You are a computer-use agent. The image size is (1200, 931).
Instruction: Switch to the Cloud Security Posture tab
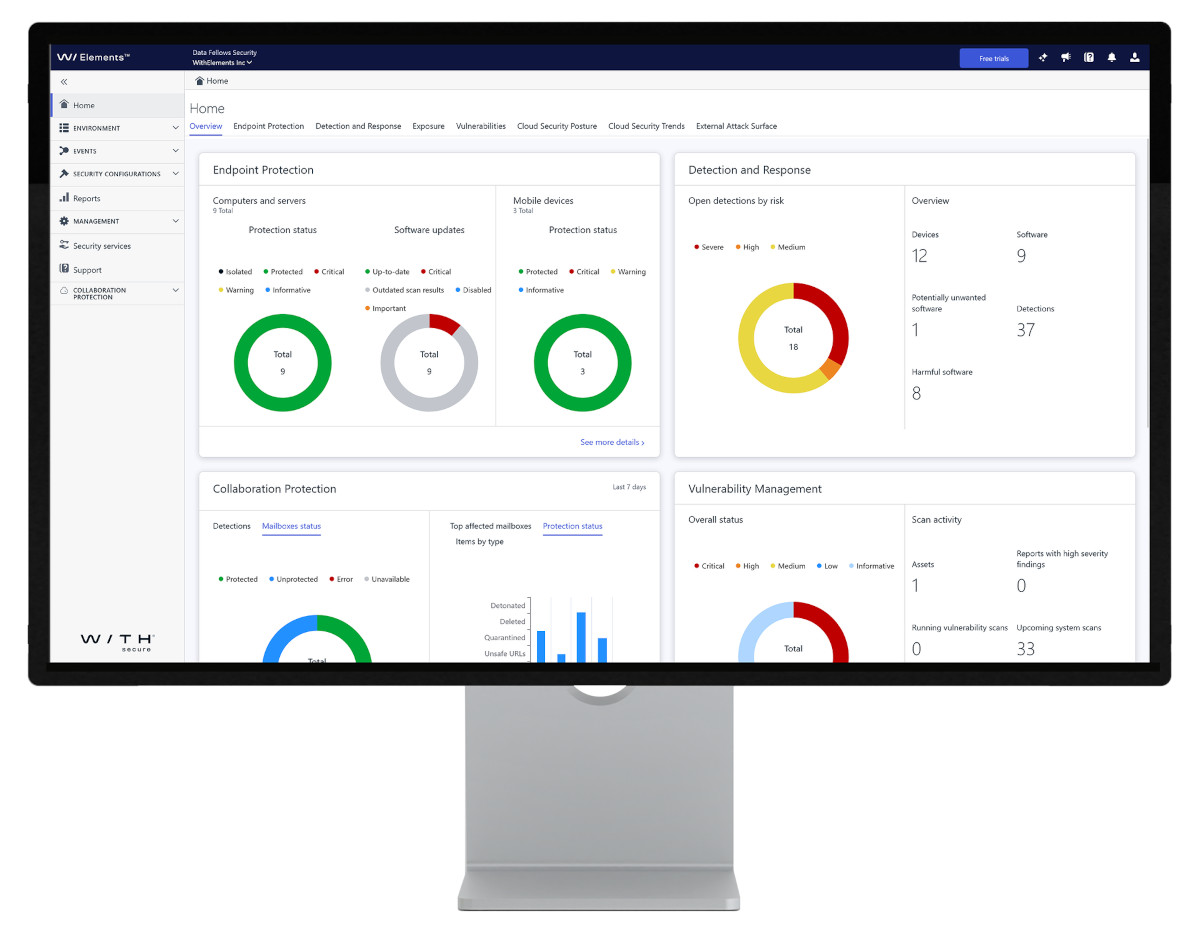(557, 126)
